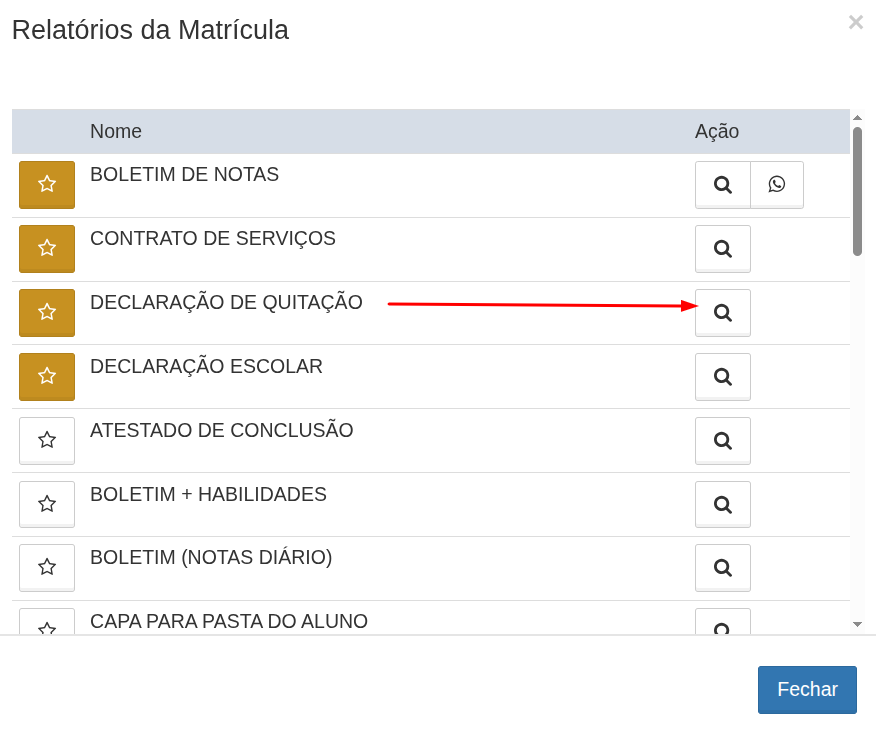Click the Fechar button
The image size is (876, 734).
pos(807,690)
